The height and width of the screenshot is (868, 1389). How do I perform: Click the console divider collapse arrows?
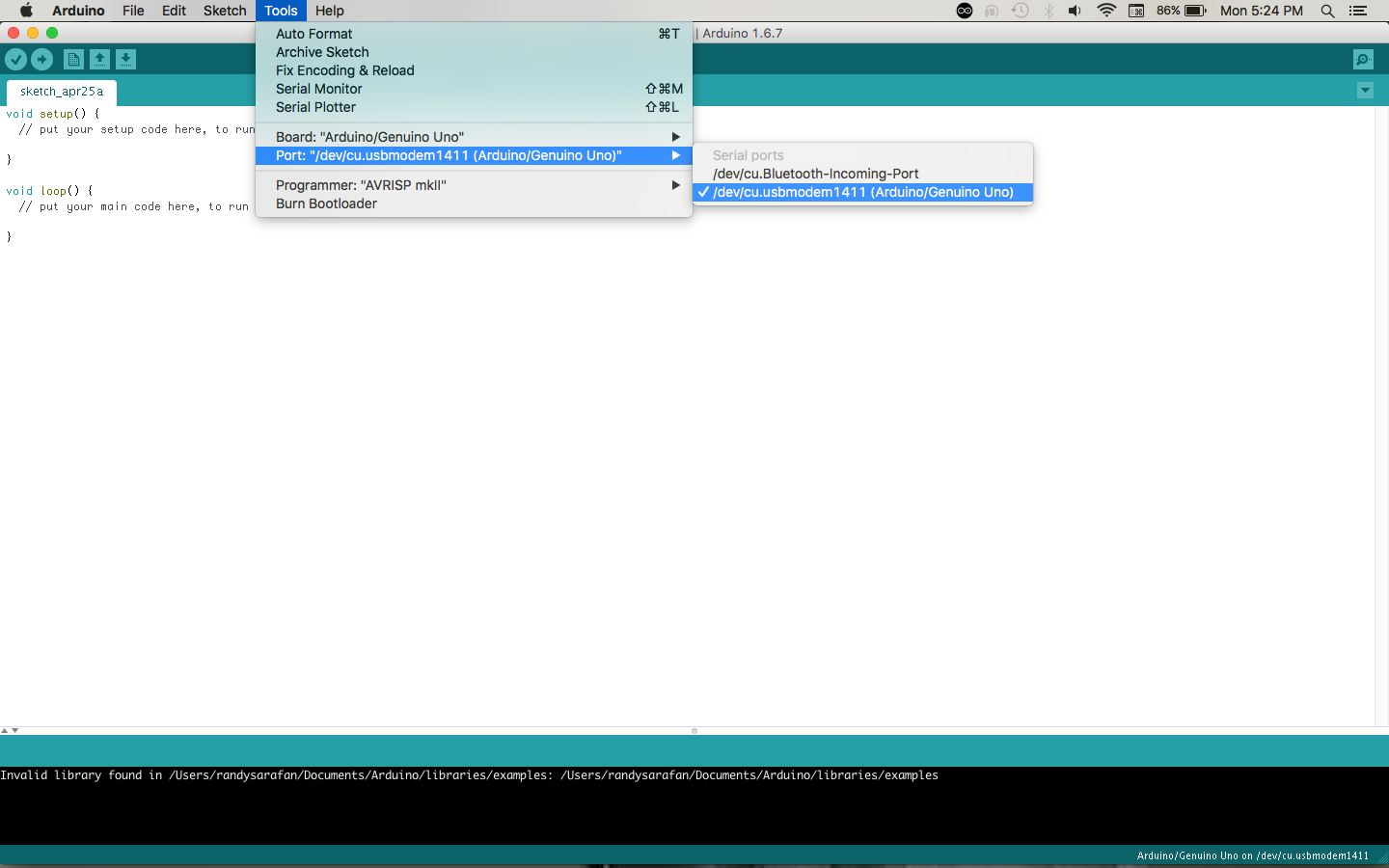pos(10,731)
